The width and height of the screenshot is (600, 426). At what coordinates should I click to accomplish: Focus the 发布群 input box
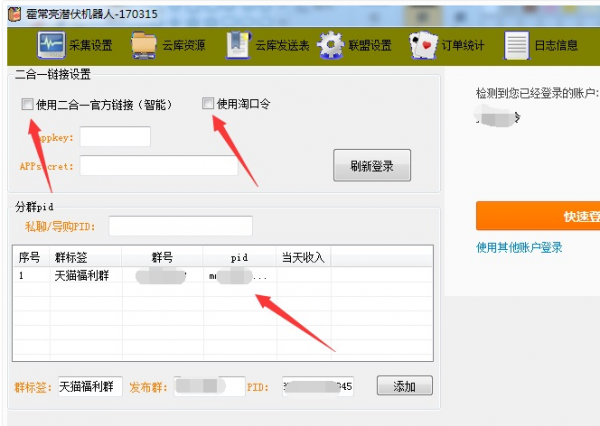209,386
